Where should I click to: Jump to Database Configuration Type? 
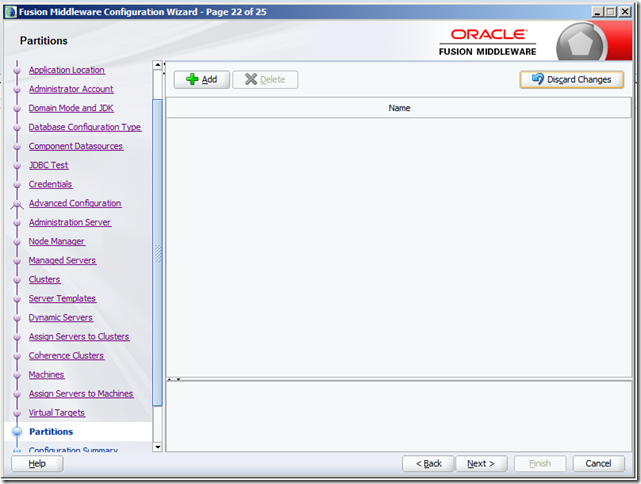click(85, 127)
